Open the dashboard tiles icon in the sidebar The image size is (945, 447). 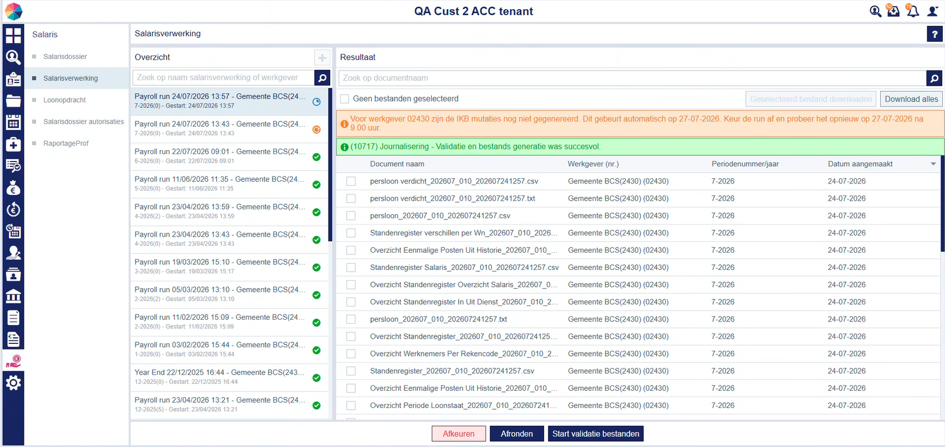point(13,35)
